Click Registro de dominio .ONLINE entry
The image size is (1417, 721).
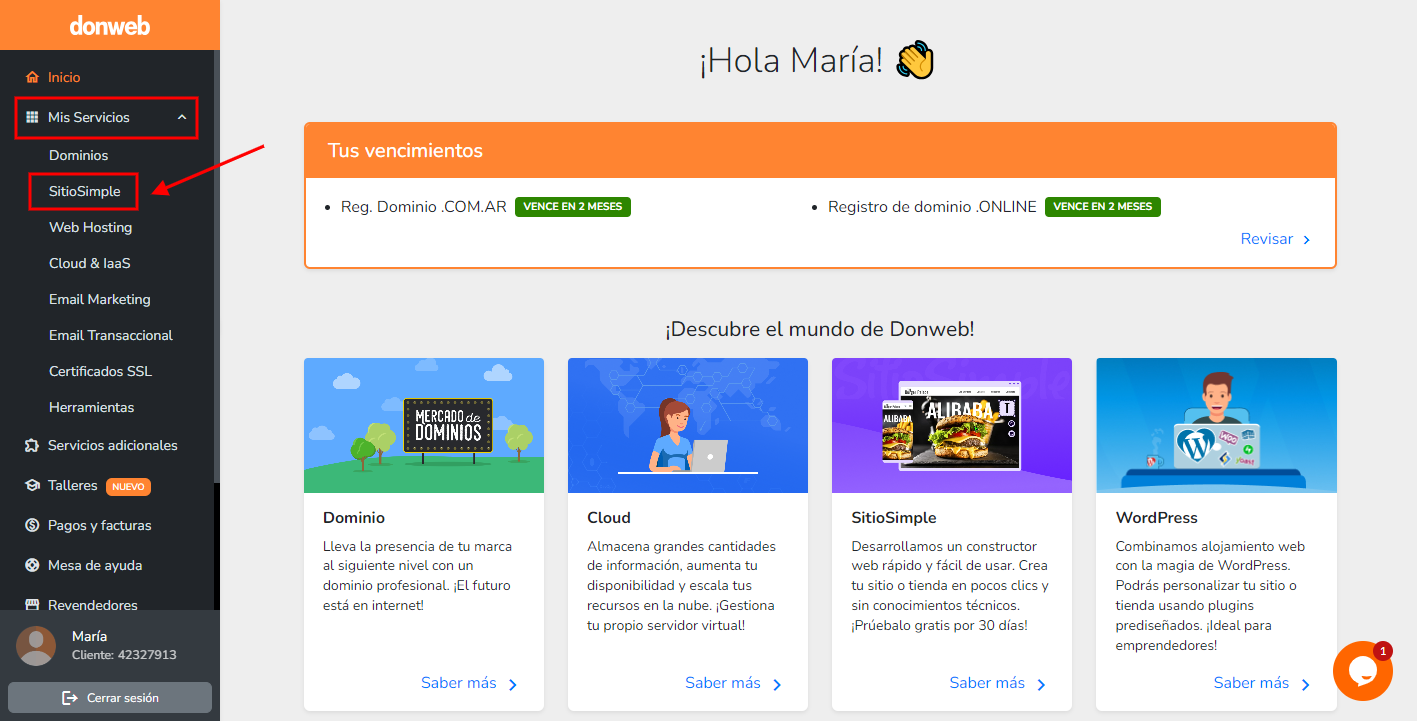tap(932, 207)
